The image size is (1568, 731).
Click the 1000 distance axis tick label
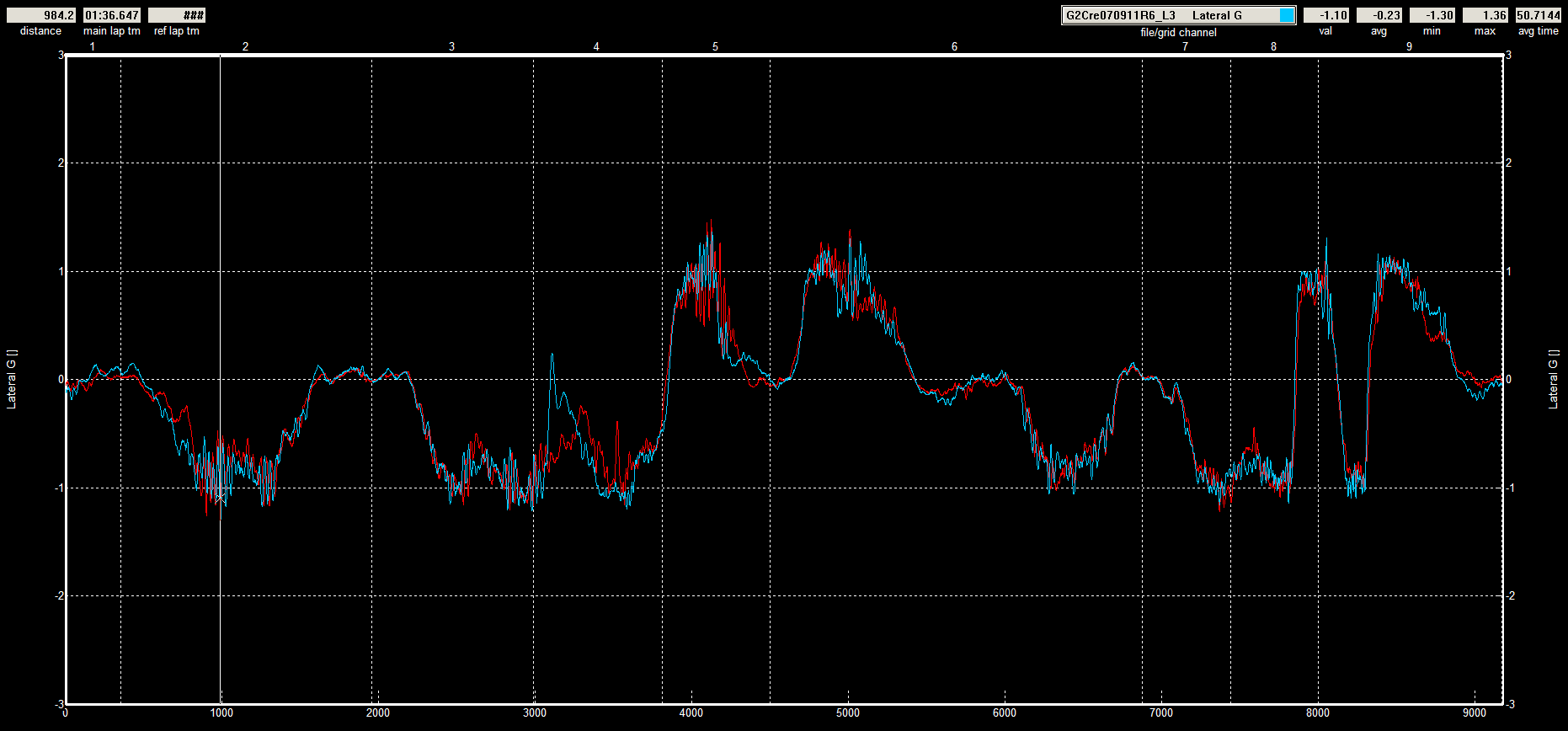pyautogui.click(x=221, y=713)
